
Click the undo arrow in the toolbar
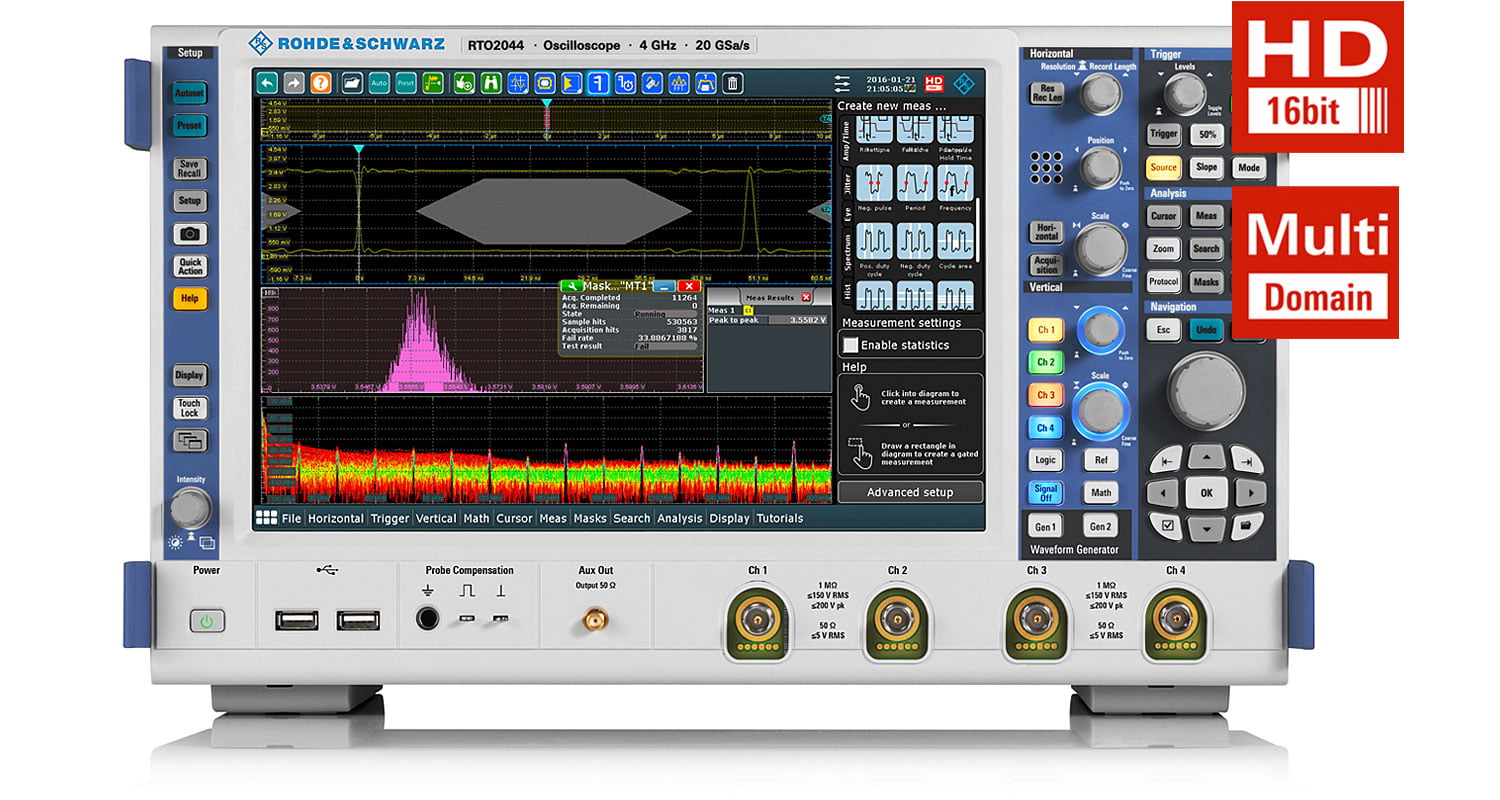(267, 83)
